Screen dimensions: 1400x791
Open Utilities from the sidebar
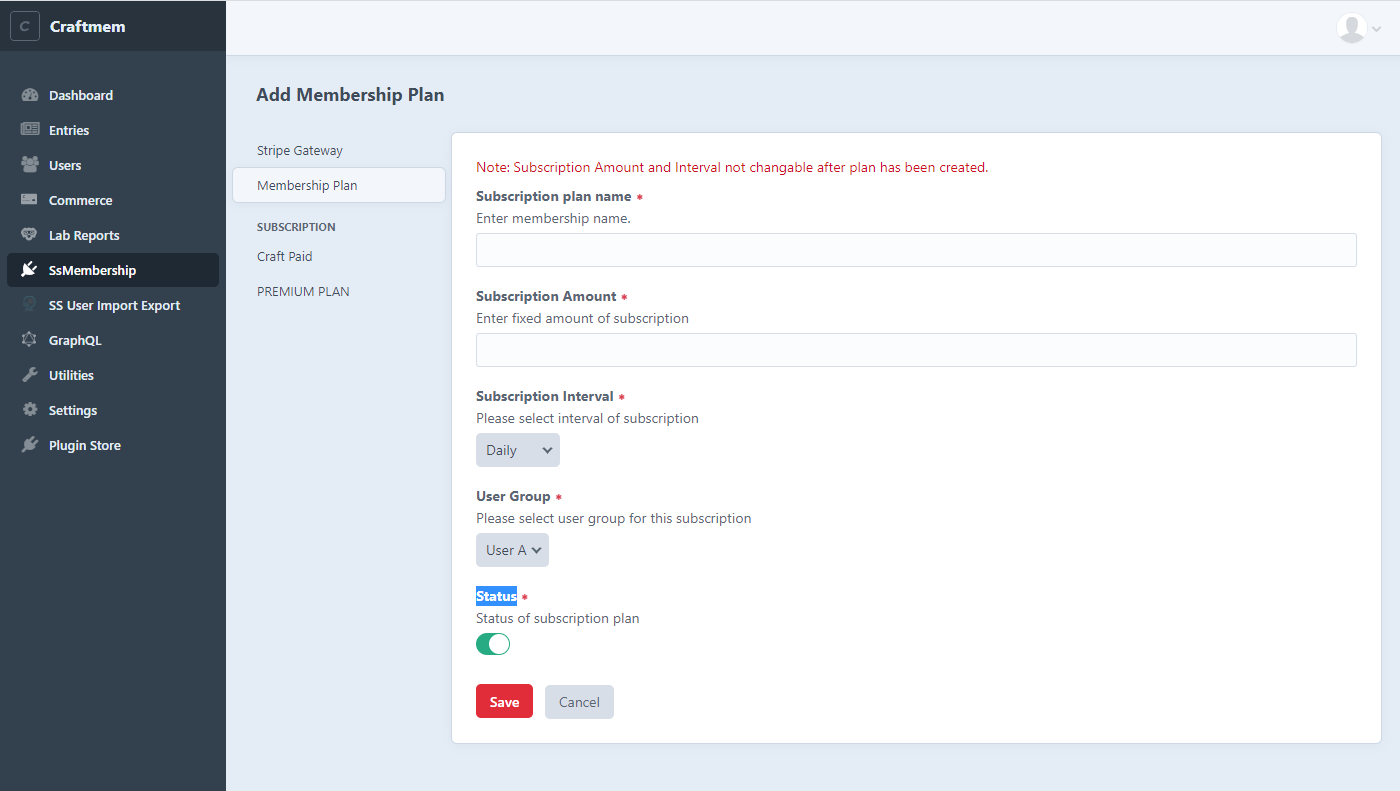(x=112, y=375)
